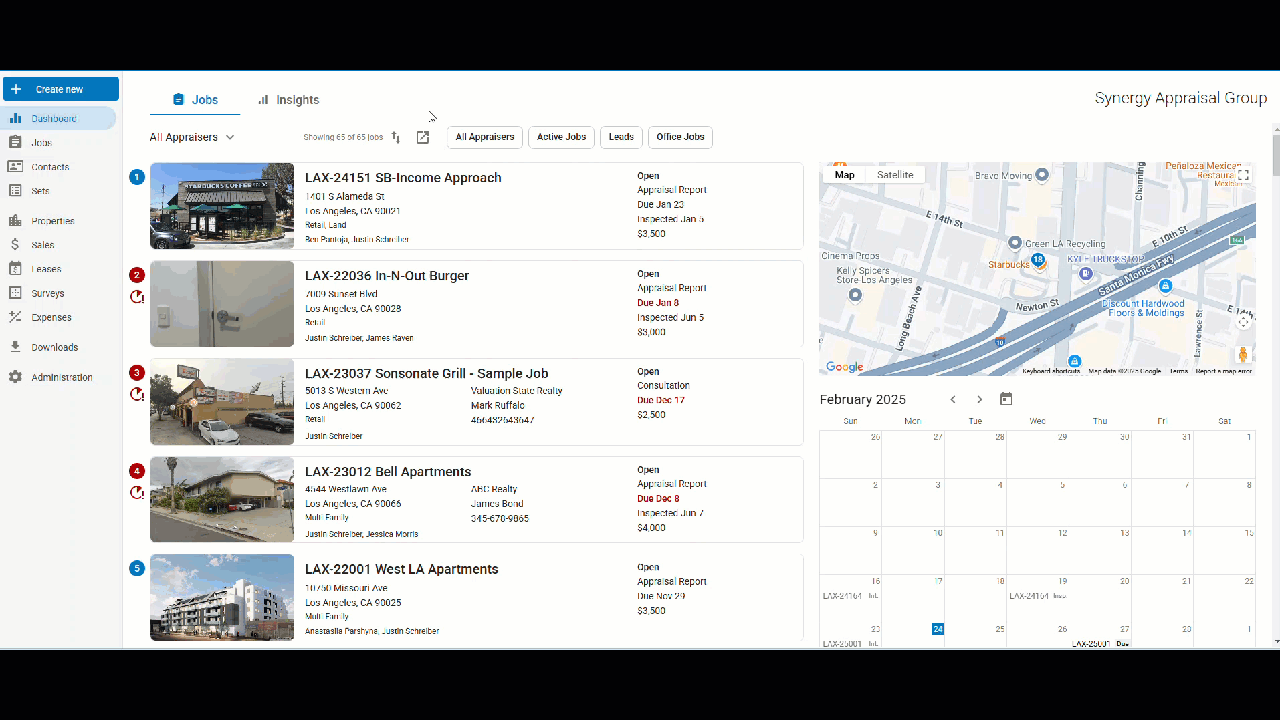Click the 'February 2025' calendar heading
The image size is (1280, 720).
(x=863, y=399)
